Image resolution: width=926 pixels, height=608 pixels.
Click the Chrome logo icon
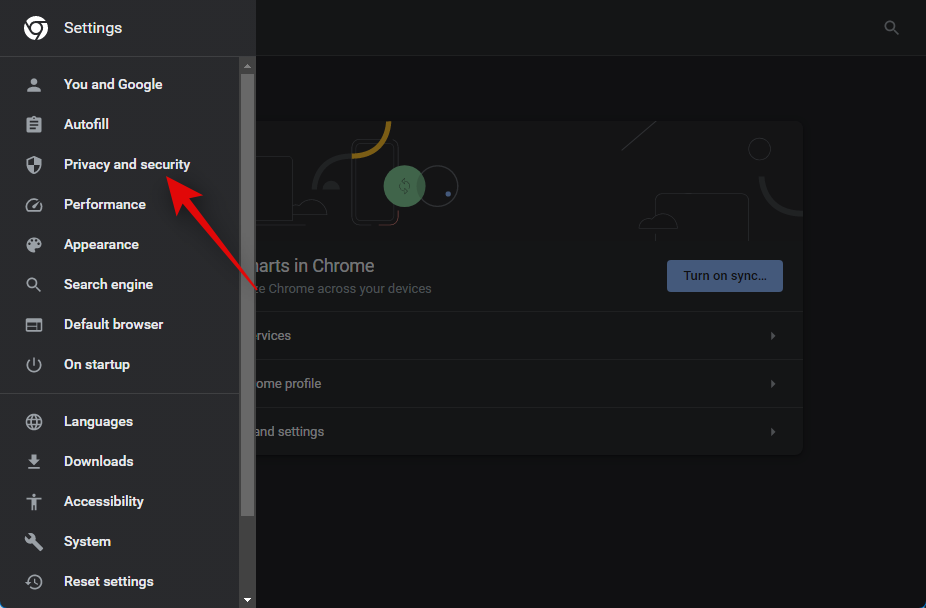pyautogui.click(x=35, y=28)
